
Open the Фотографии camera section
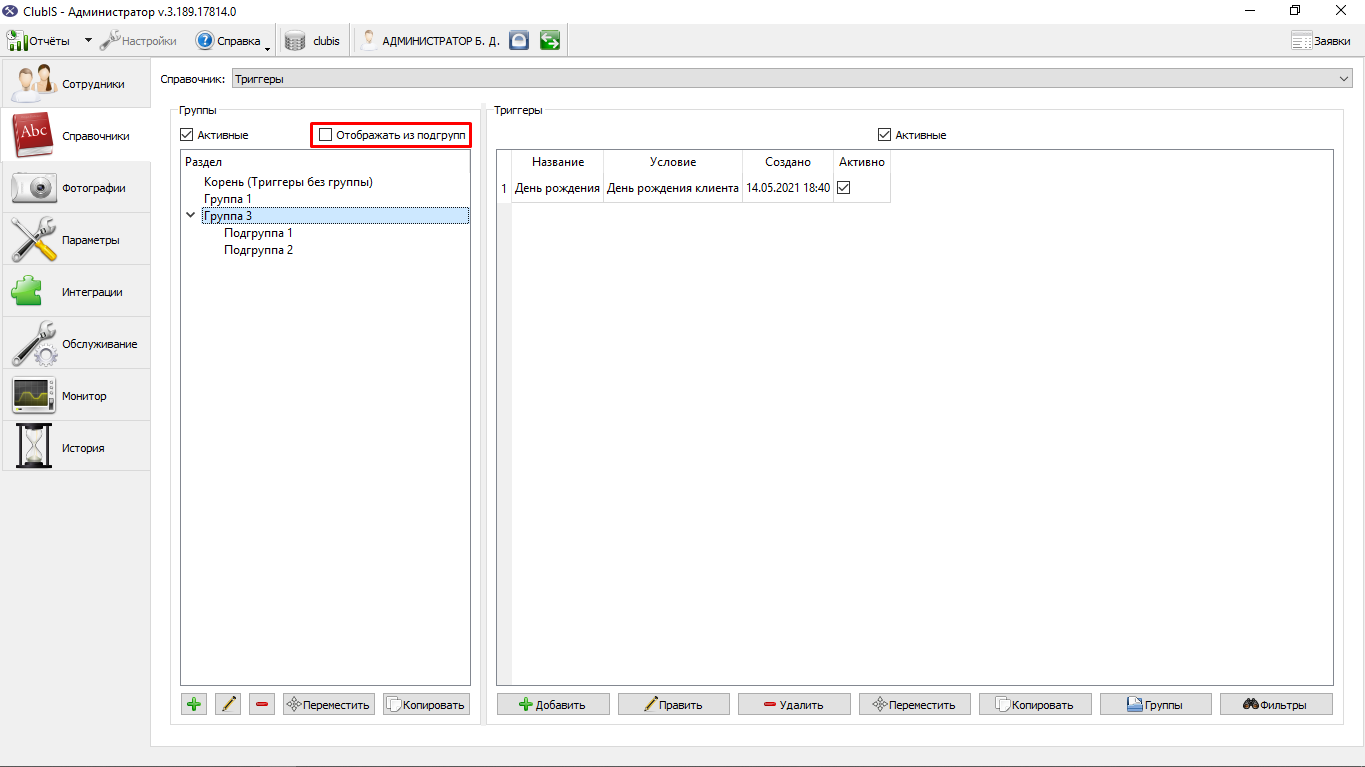76,187
